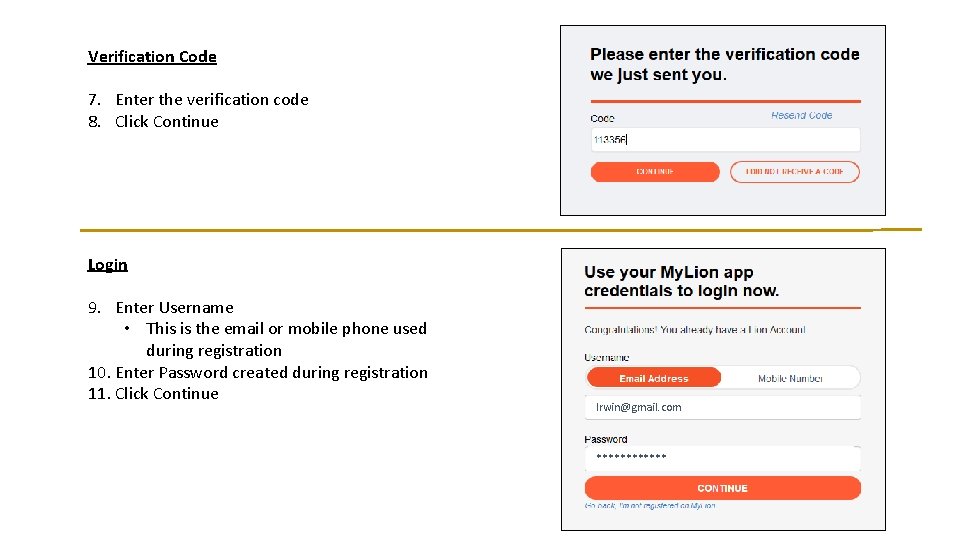Click the Use your MyLion app credentials title
Image resolution: width=960 pixels, height=540 pixels.
coord(681,281)
